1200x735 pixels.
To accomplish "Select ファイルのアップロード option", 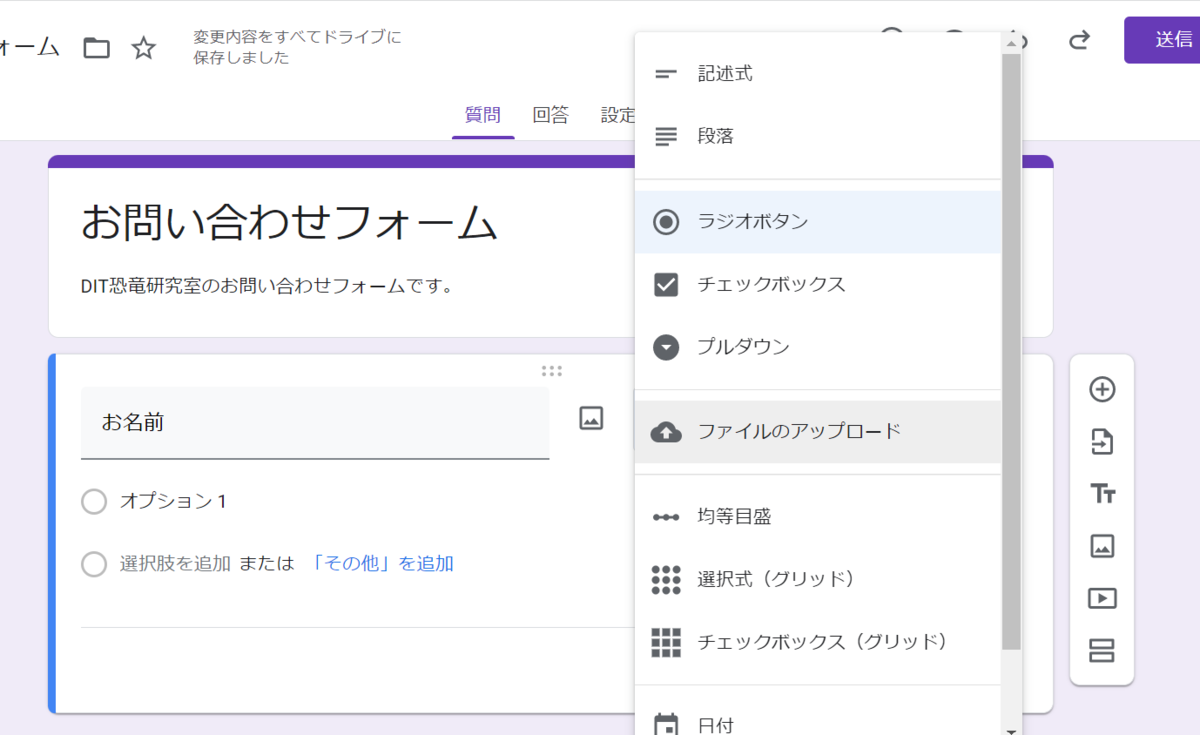I will [818, 432].
